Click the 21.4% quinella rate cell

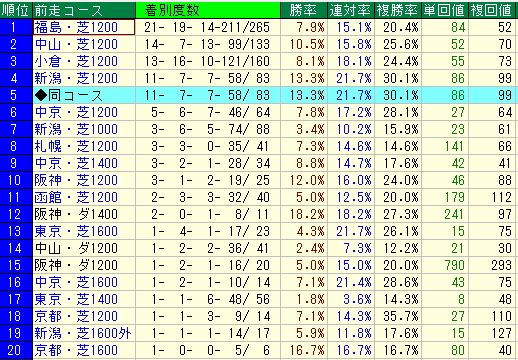click(351, 282)
